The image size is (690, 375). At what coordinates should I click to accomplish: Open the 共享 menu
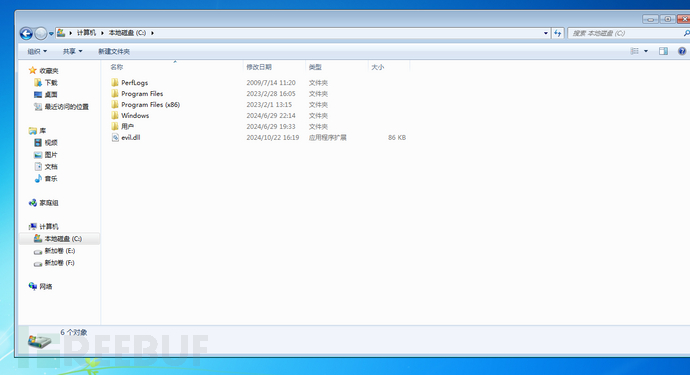[x=73, y=51]
